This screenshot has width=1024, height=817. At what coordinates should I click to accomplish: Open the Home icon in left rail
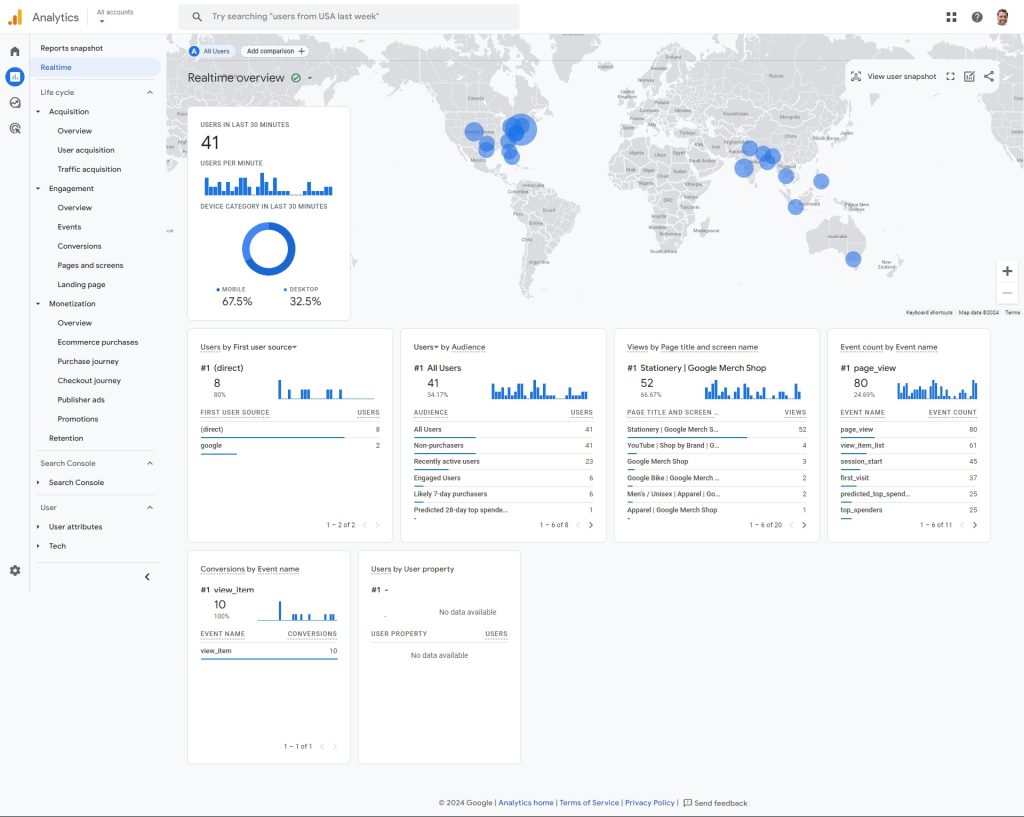[15, 51]
